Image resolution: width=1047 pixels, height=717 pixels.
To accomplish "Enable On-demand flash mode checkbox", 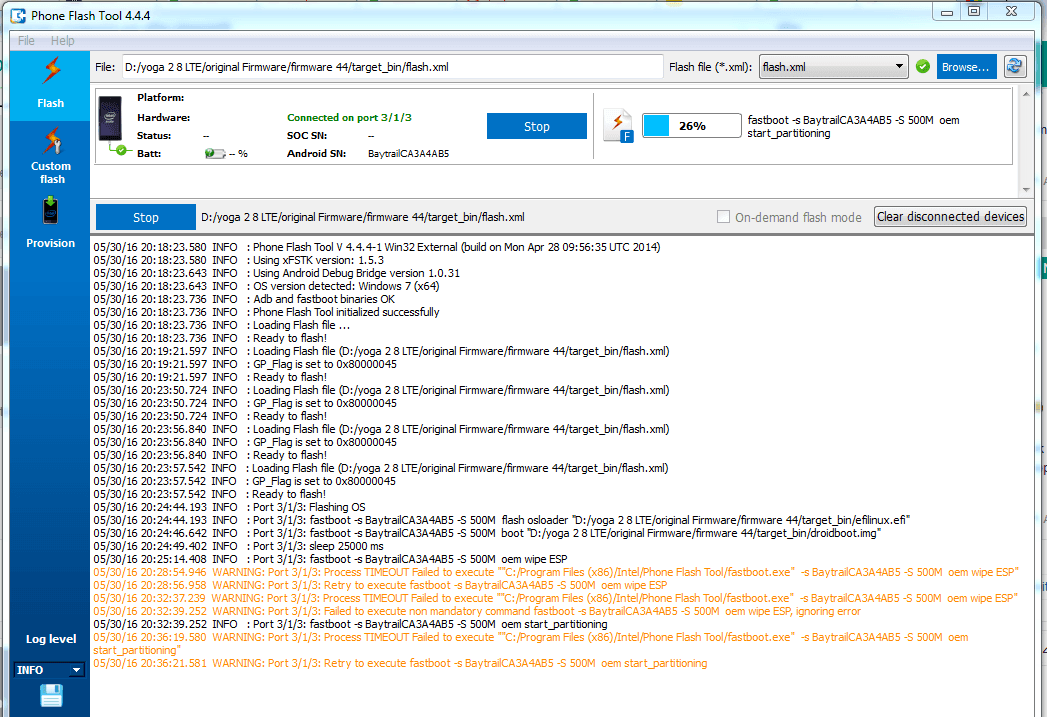I will (723, 217).
